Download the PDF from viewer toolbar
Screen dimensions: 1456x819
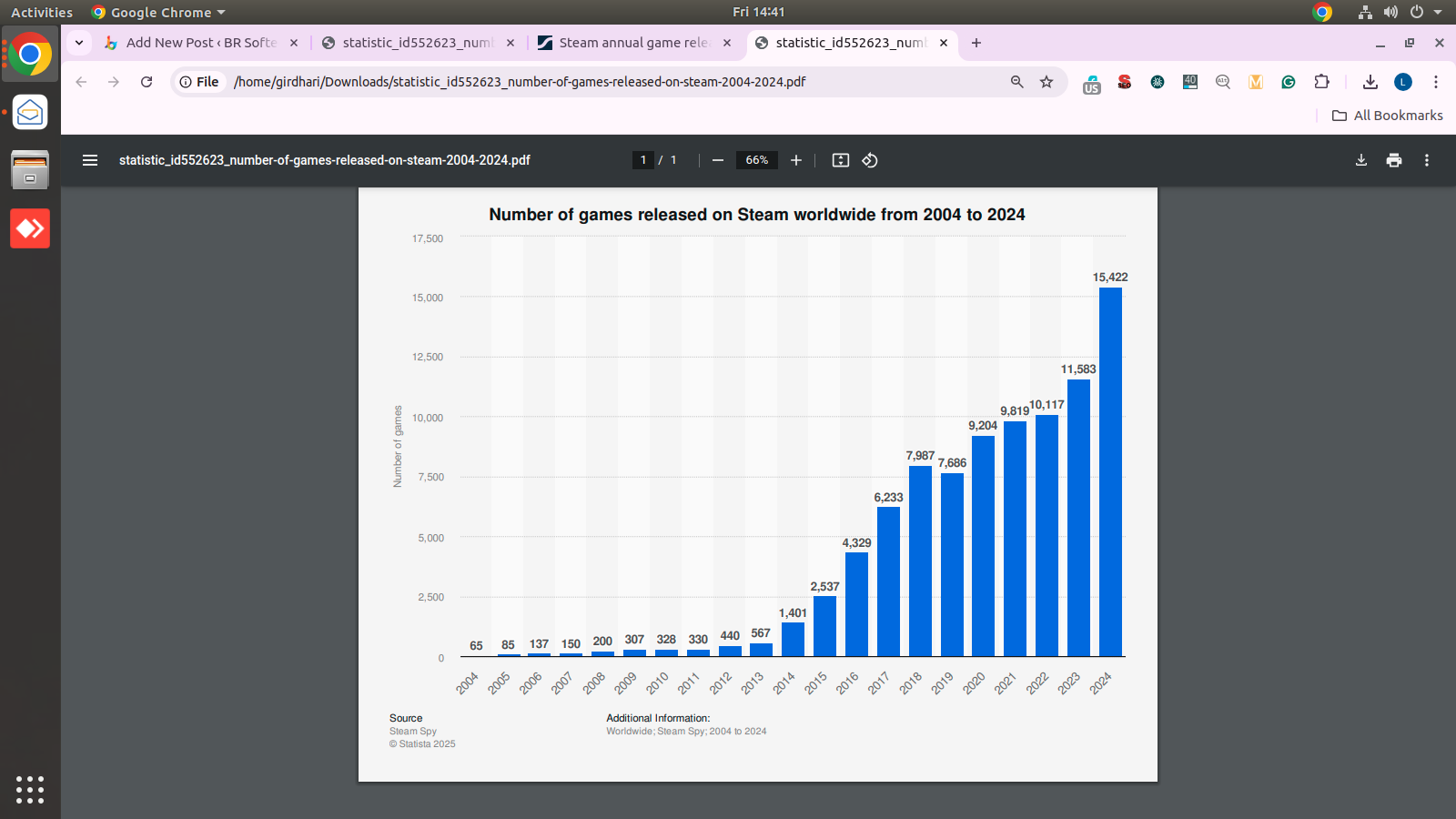click(x=1361, y=160)
